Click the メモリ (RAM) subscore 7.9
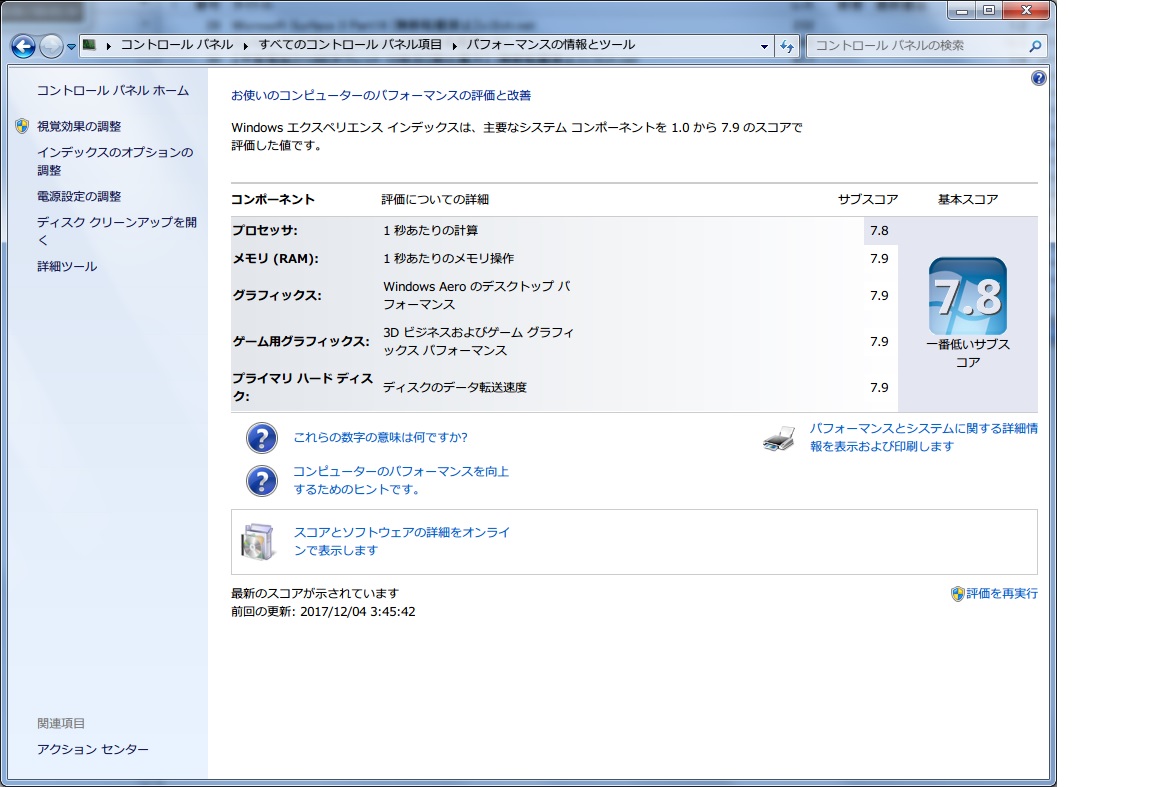 pos(879,259)
